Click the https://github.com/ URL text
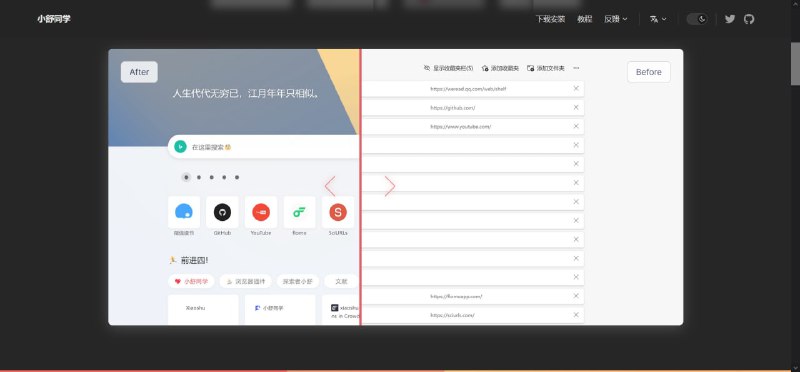The height and width of the screenshot is (372, 800). [x=453, y=108]
